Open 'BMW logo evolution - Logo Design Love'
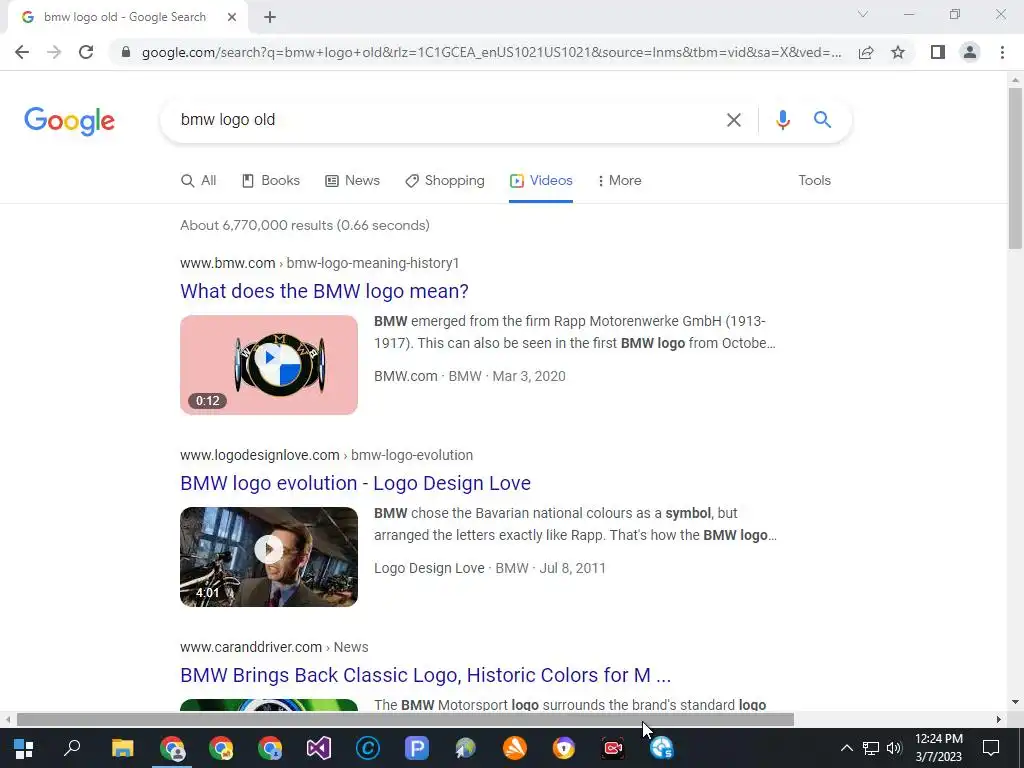Viewport: 1024px width, 768px height. click(x=355, y=483)
